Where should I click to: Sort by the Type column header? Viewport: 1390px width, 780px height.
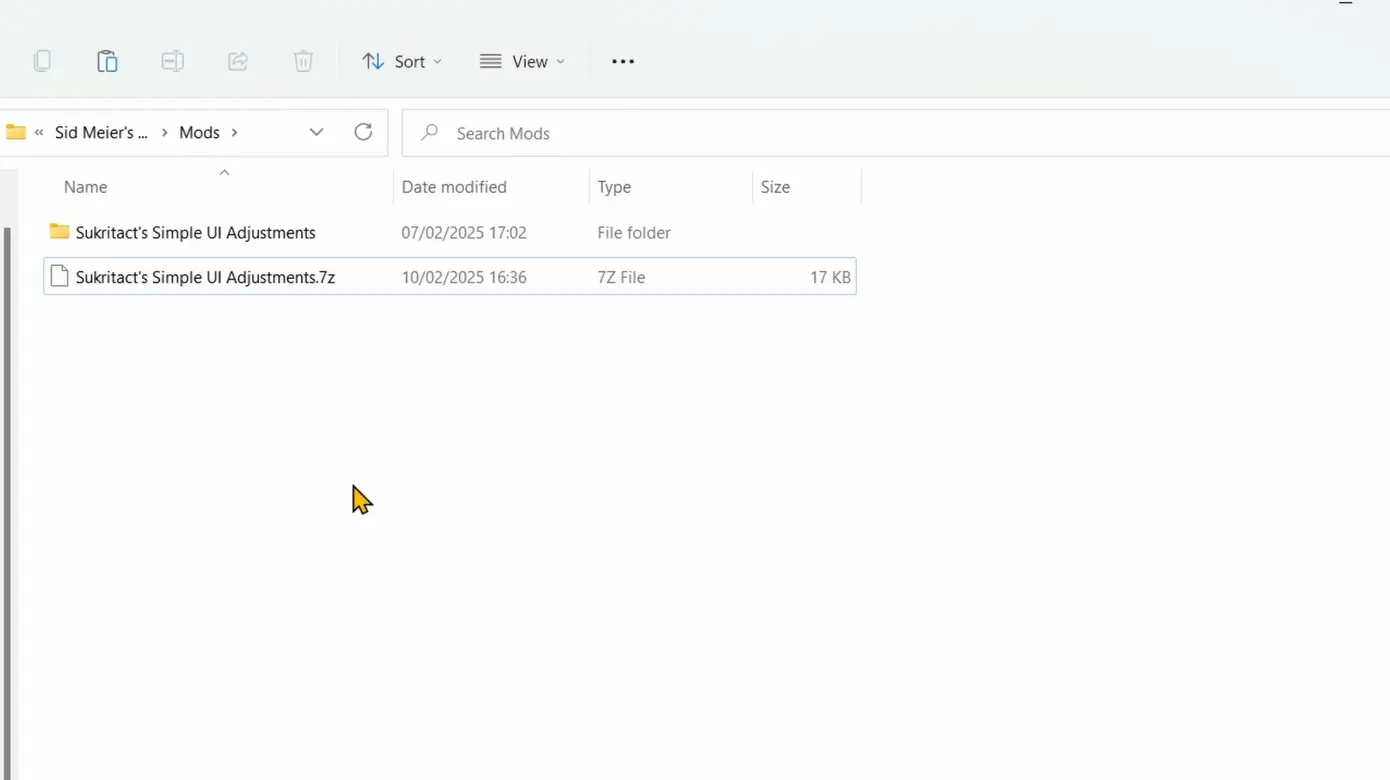click(x=614, y=187)
